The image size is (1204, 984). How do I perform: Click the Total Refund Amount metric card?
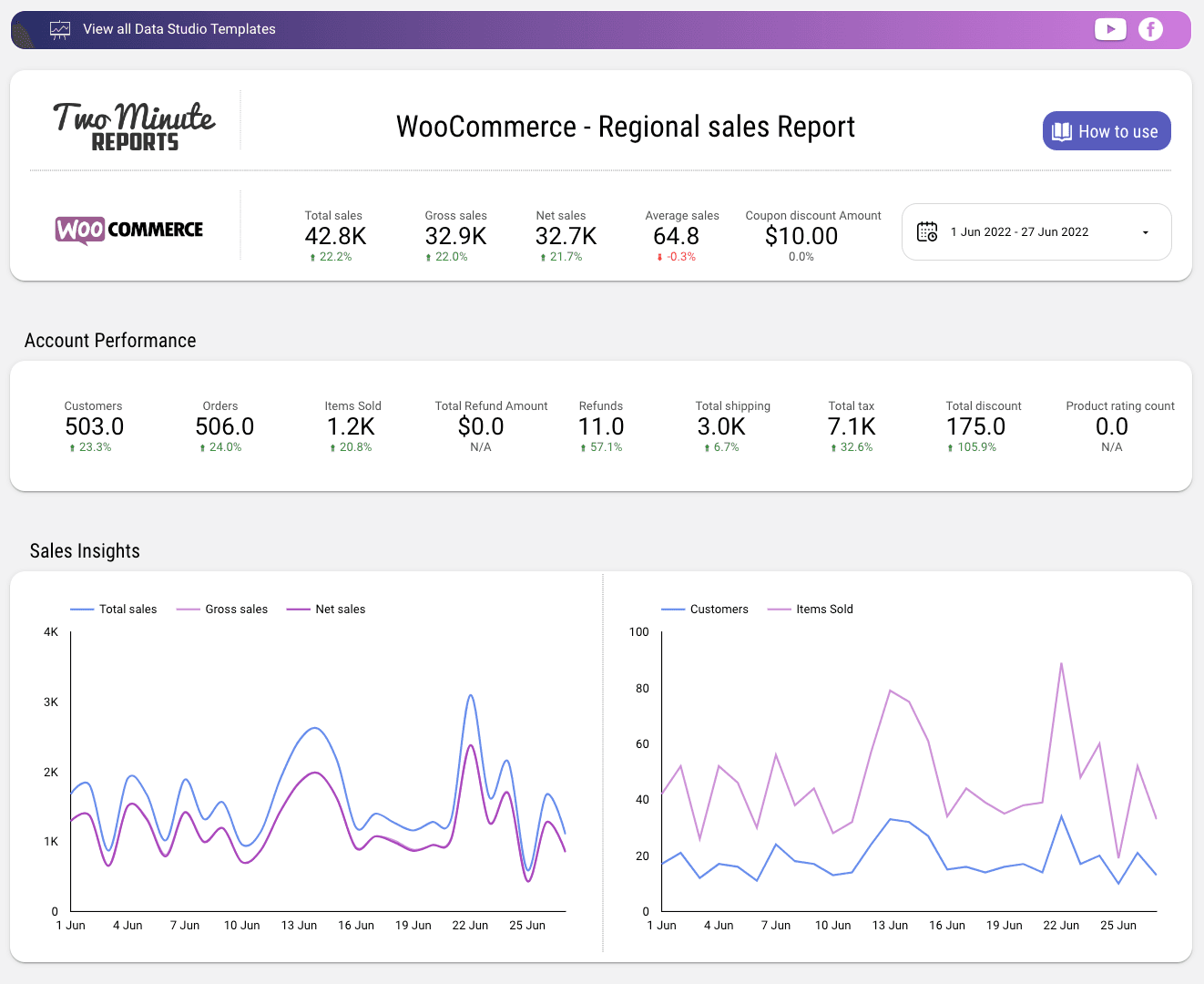click(x=491, y=425)
